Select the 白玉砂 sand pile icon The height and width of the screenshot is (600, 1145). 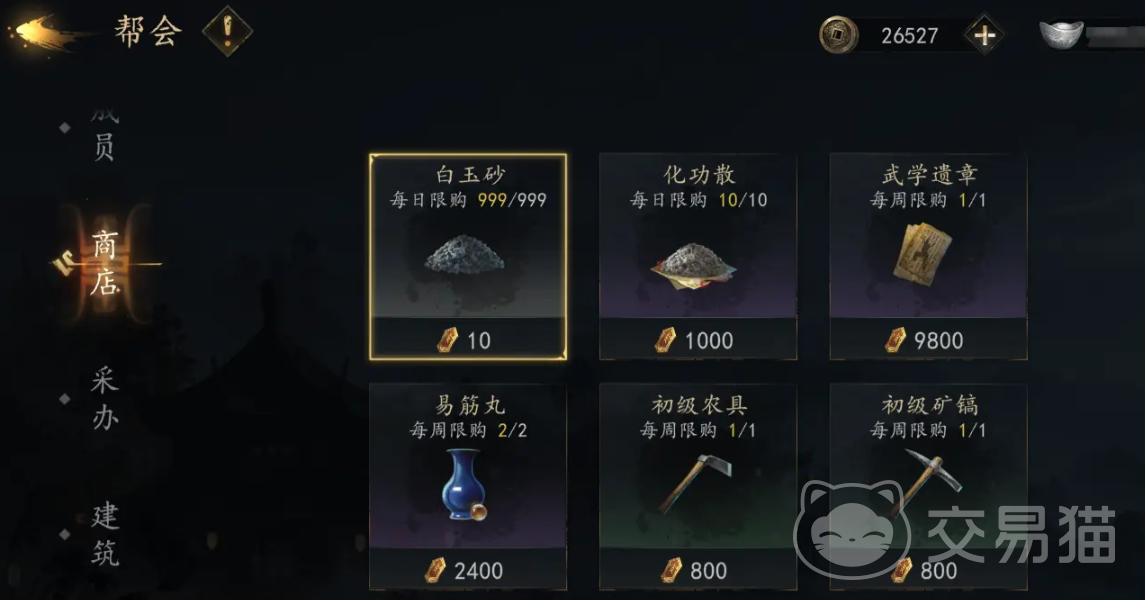point(465,254)
